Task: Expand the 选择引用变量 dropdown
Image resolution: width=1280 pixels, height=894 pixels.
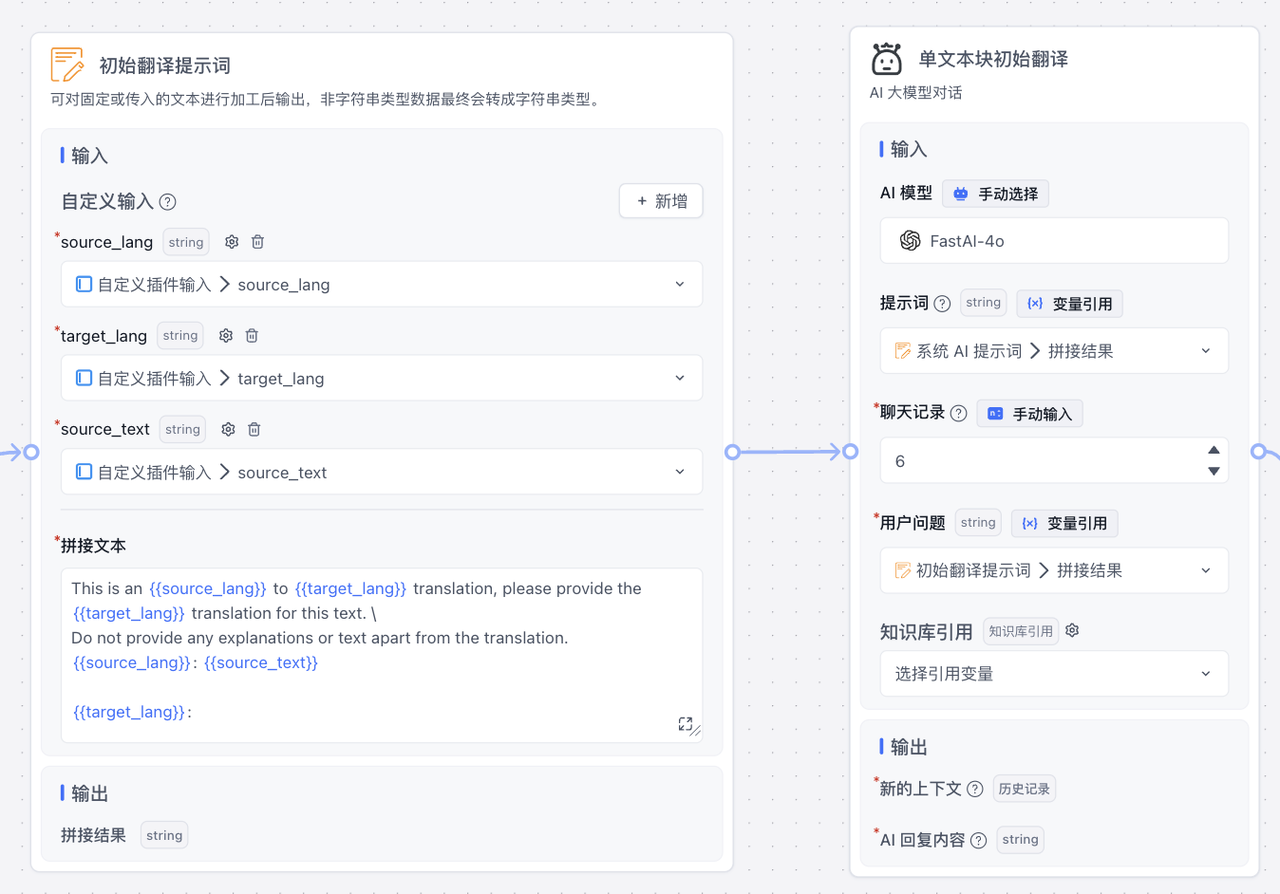Action: click(x=1053, y=674)
